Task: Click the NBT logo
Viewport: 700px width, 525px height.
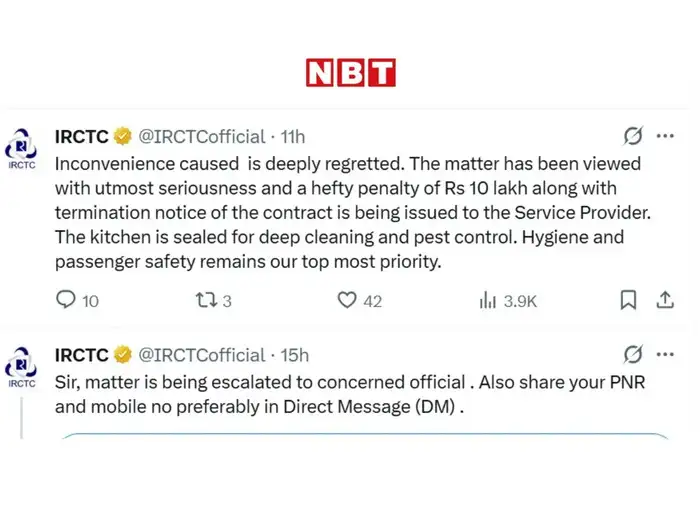Action: tap(350, 72)
